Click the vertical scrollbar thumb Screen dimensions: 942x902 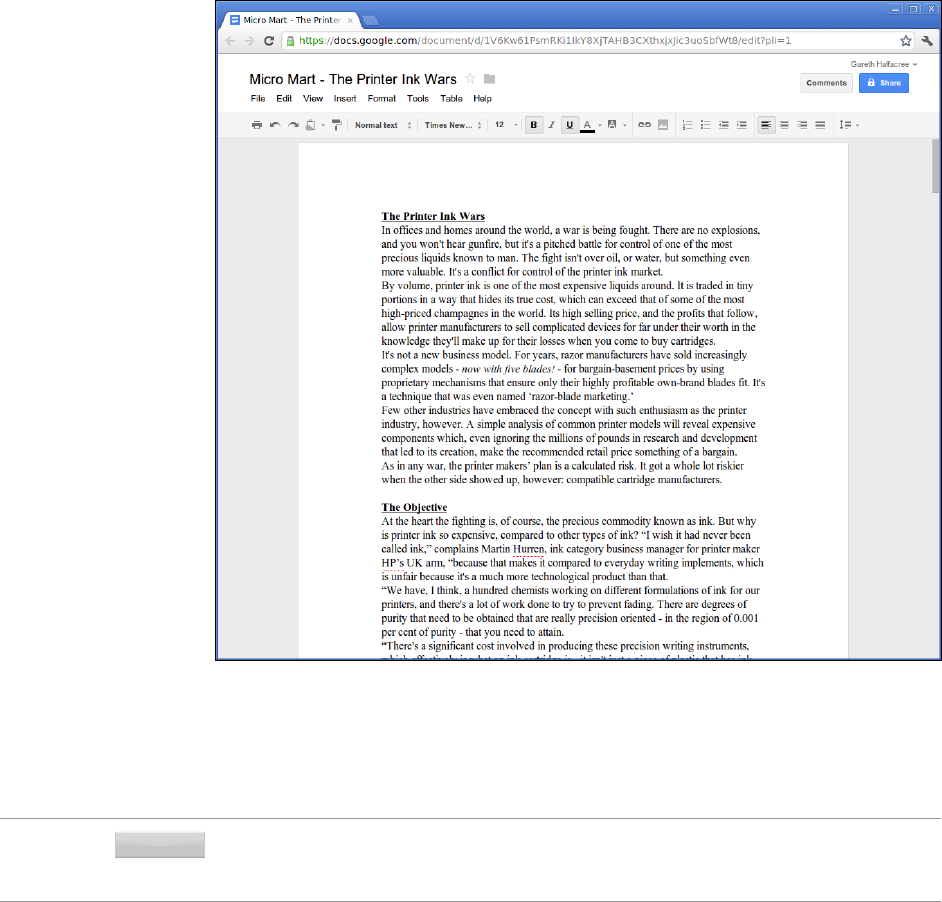pyautogui.click(x=935, y=166)
